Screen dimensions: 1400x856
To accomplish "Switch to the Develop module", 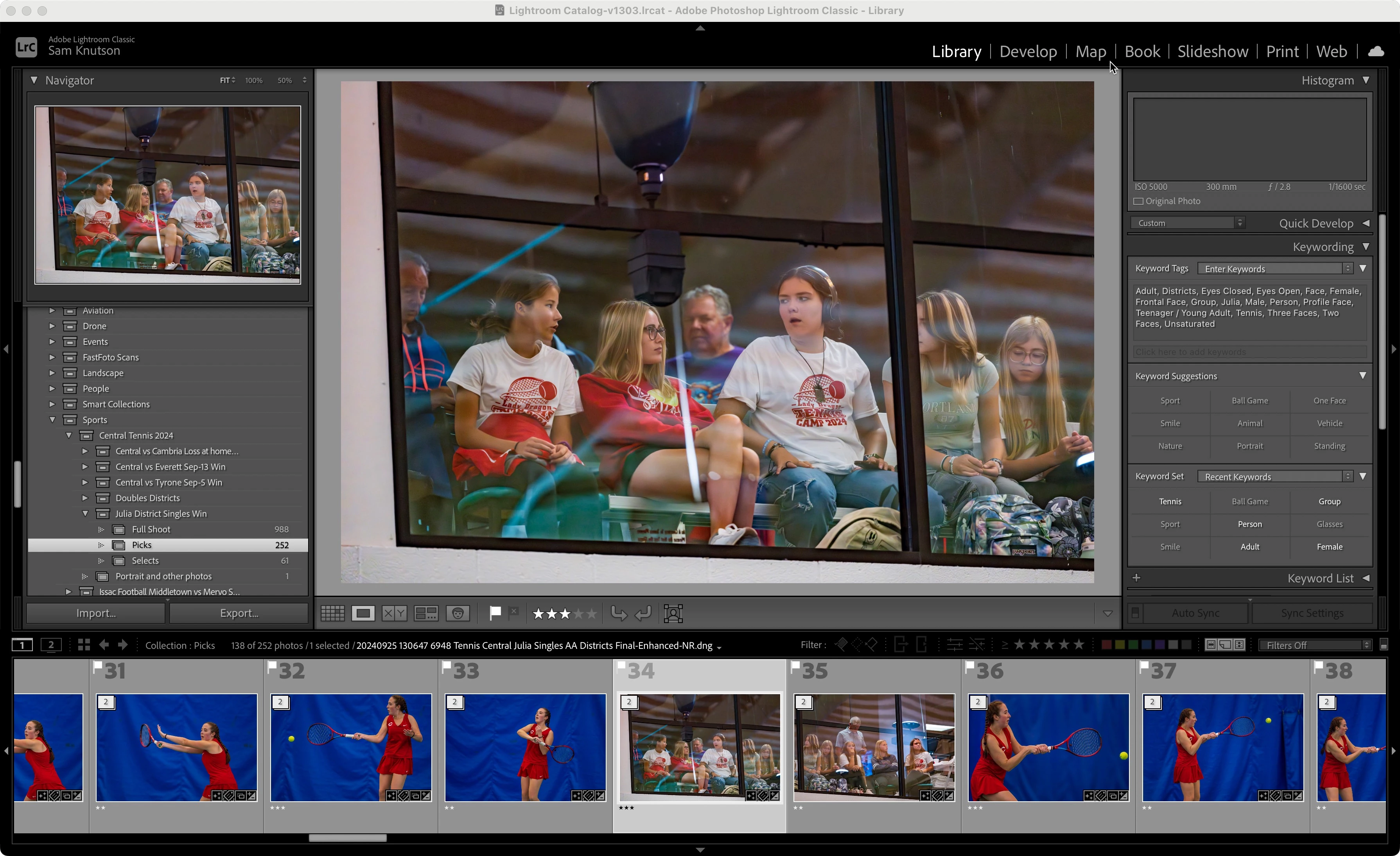I will click(1028, 51).
